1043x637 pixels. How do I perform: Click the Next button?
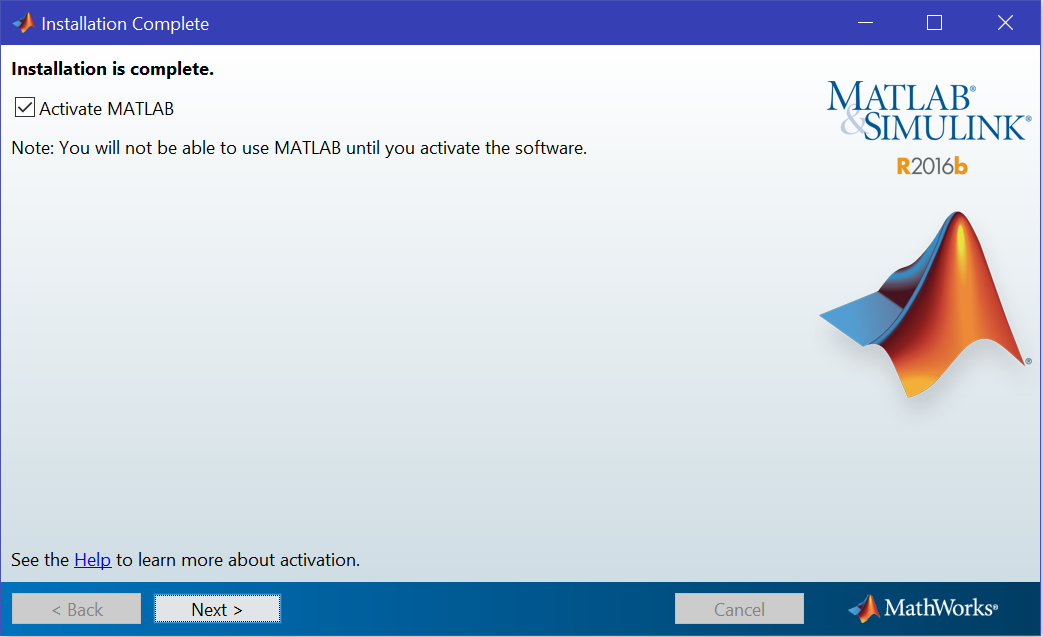pyautogui.click(x=217, y=608)
